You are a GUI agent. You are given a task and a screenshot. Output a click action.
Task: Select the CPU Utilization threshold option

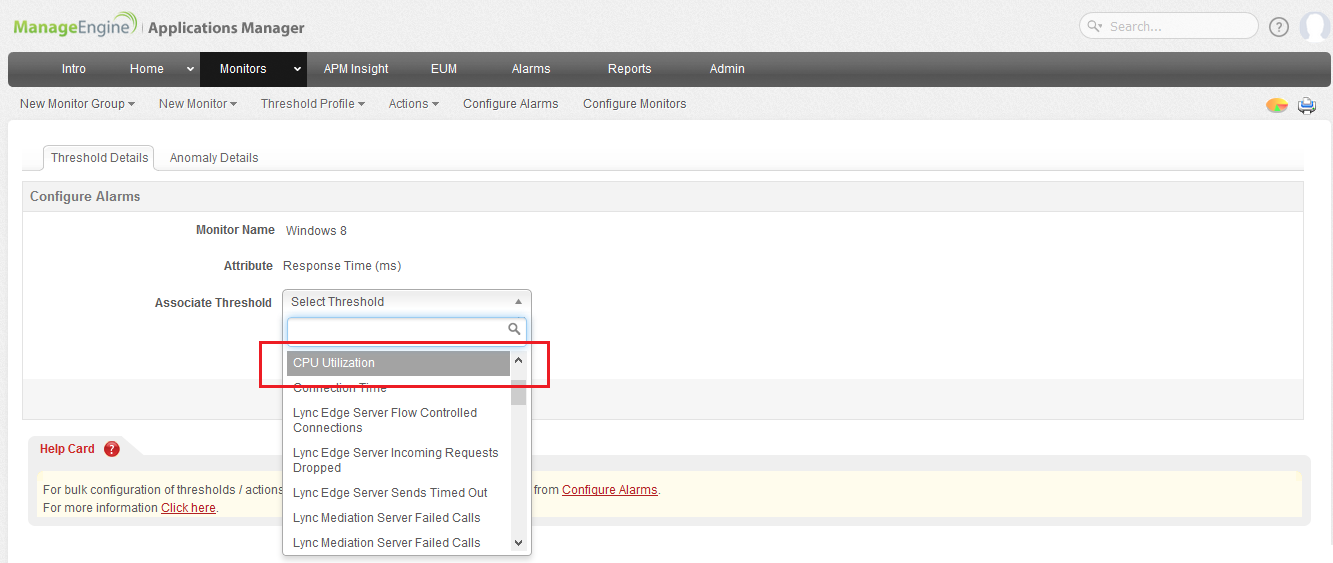coord(398,363)
